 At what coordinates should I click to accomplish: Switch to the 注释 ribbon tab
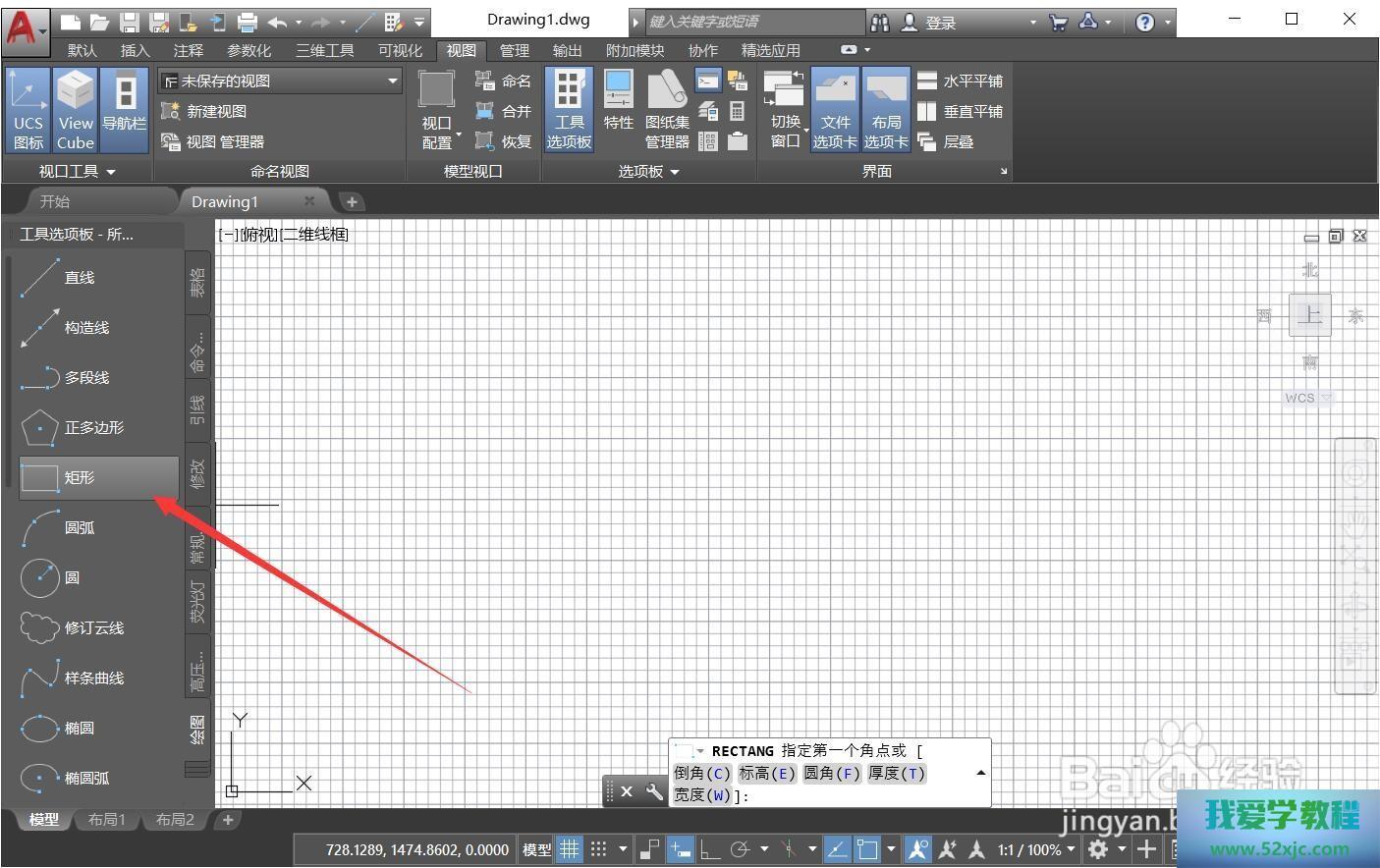point(188,51)
